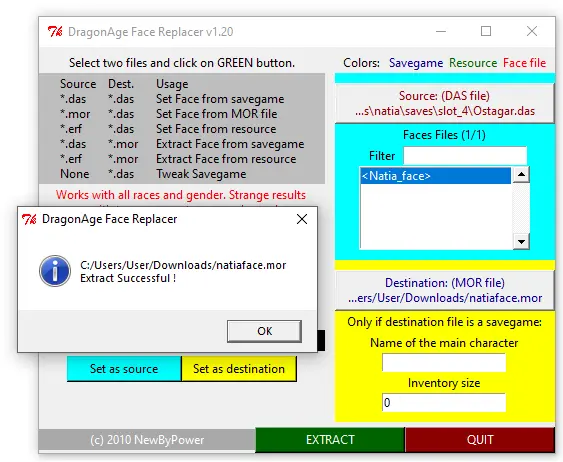Click the Inventory size input field
563x462 pixels.
click(444, 403)
